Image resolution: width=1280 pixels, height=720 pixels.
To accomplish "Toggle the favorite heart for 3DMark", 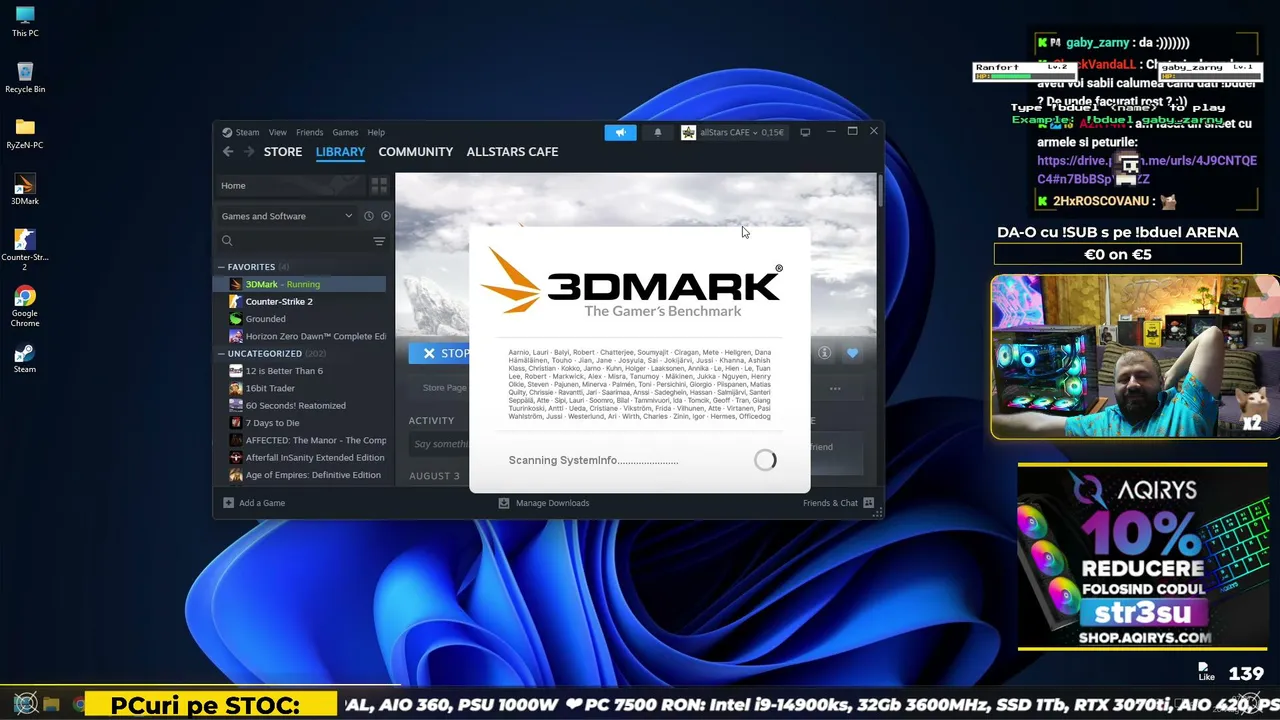I will coord(852,353).
